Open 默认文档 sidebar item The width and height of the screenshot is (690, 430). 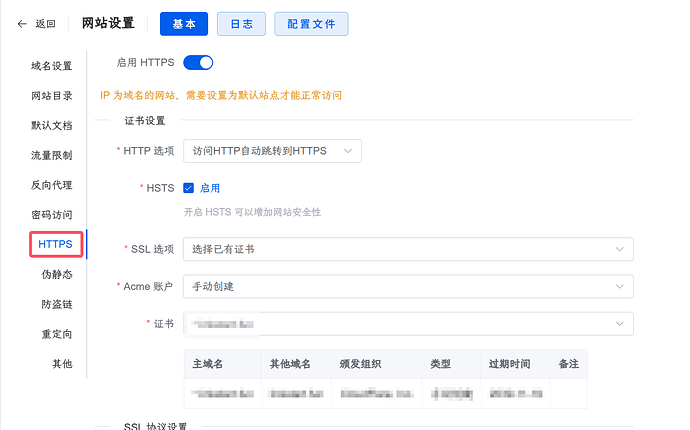(x=51, y=125)
